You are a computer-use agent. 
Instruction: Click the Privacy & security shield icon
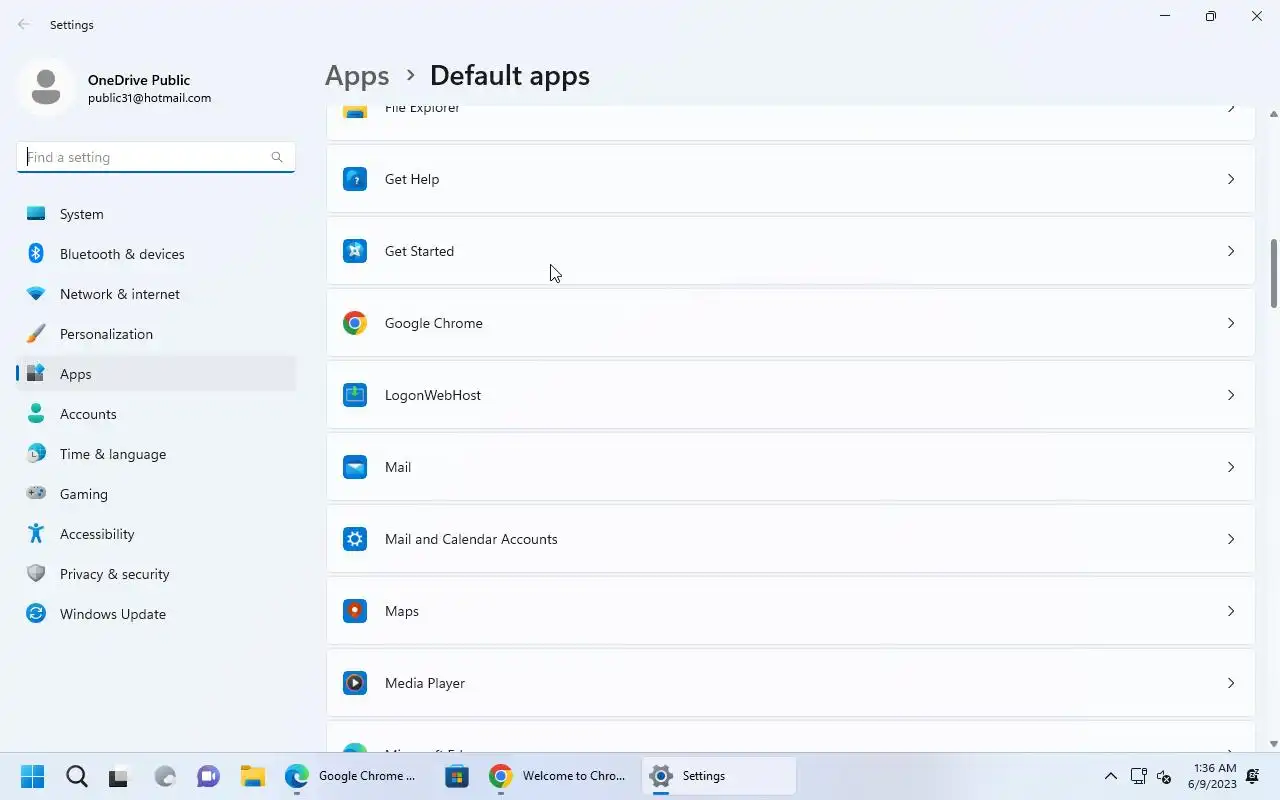point(36,574)
